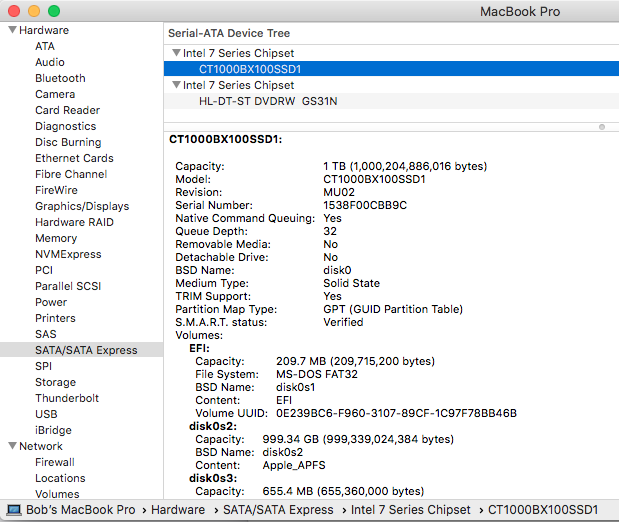Image resolution: width=619 pixels, height=522 pixels.
Task: Click the Network section label in sidebar
Action: (41, 446)
